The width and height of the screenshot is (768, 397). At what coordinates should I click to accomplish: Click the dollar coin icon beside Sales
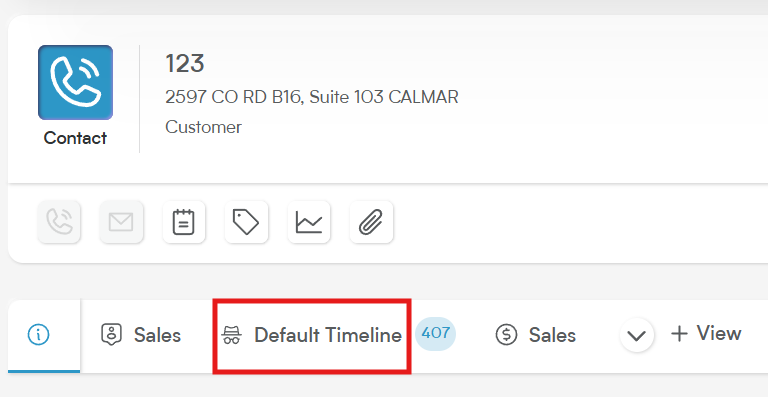506,335
